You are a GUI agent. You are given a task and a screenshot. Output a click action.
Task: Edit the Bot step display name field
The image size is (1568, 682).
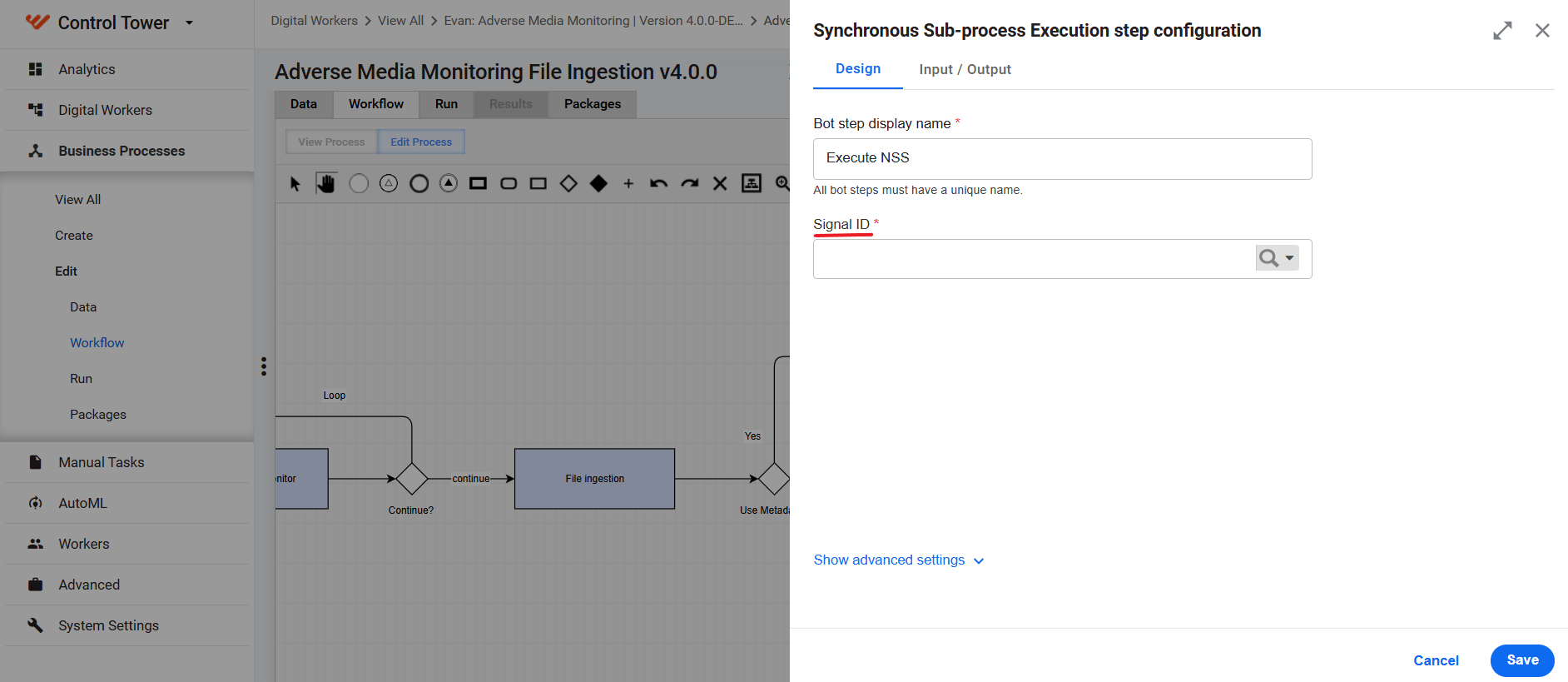(1062, 158)
